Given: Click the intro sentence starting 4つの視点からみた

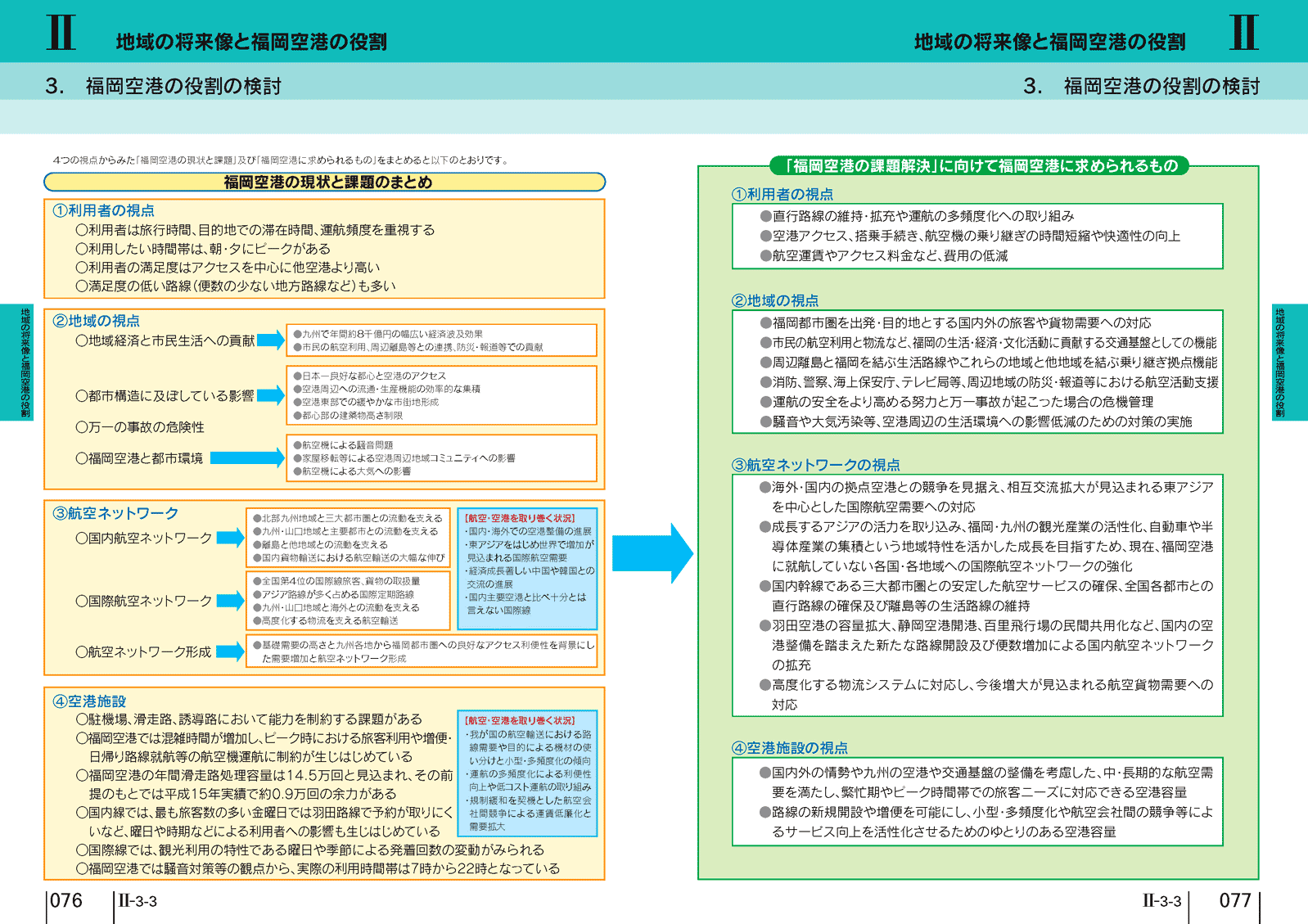Looking at the screenshot, I should [281, 160].
